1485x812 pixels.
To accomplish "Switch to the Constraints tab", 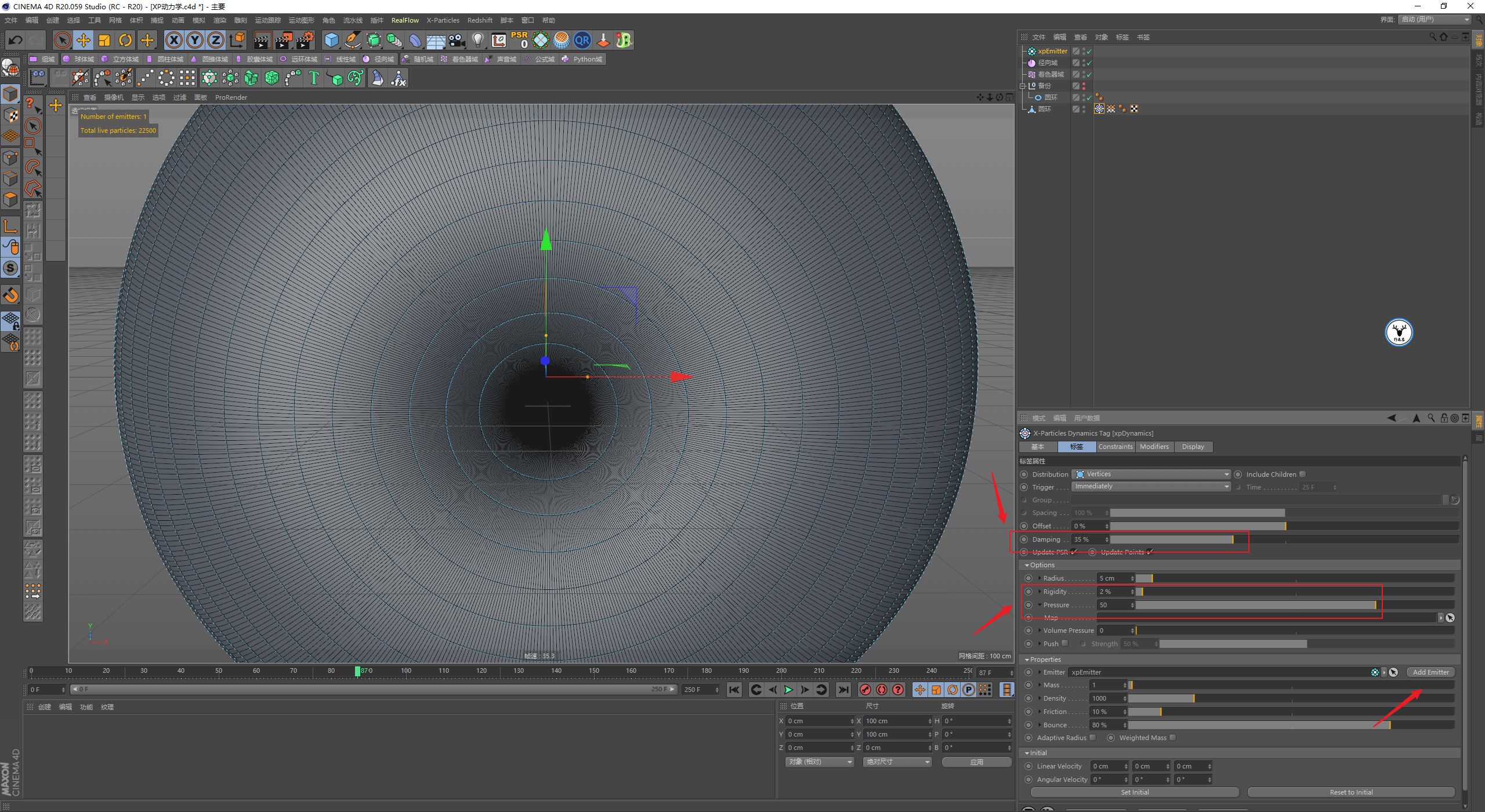I will (1115, 447).
